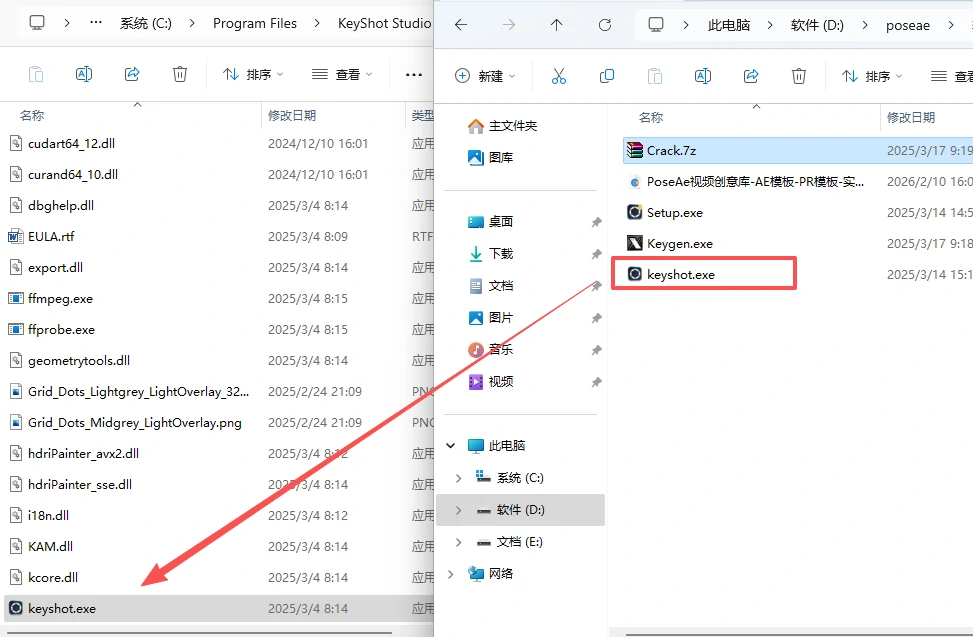Click 软件 (D:) breadcrumb in right address bar
The image size is (973, 637).
pyautogui.click(x=817, y=25)
